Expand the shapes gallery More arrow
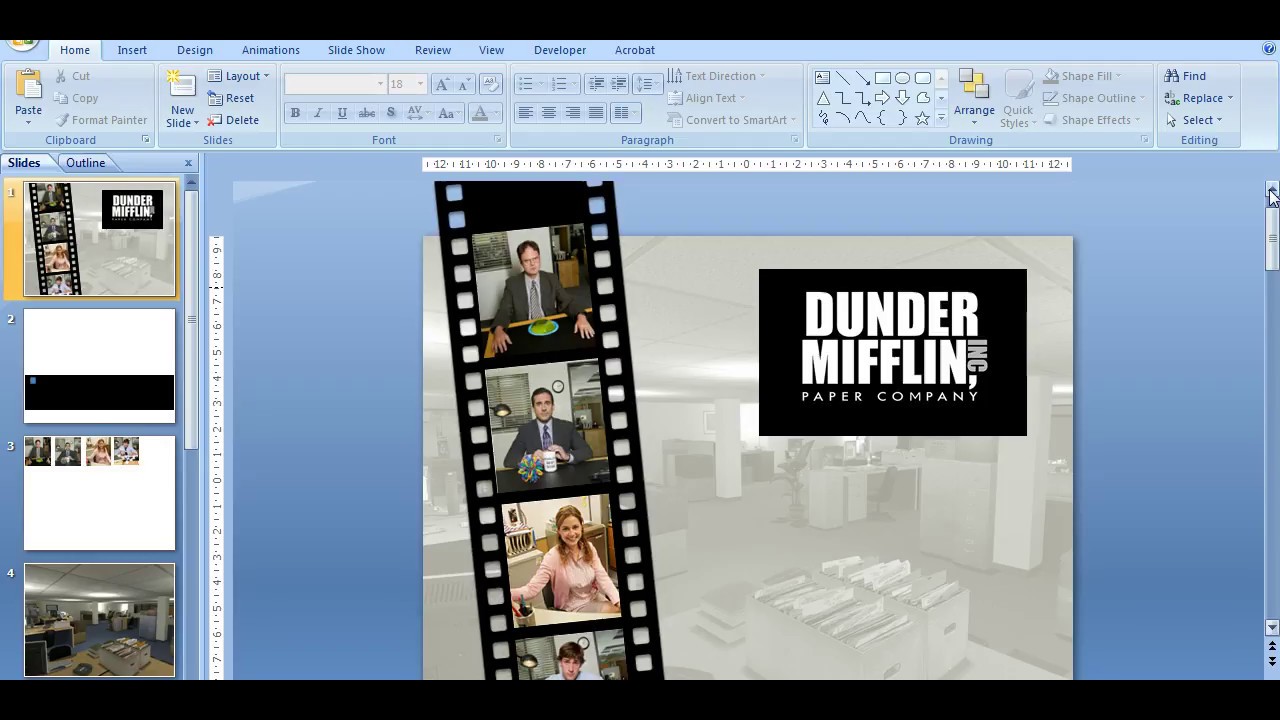1280x720 pixels. (x=941, y=118)
